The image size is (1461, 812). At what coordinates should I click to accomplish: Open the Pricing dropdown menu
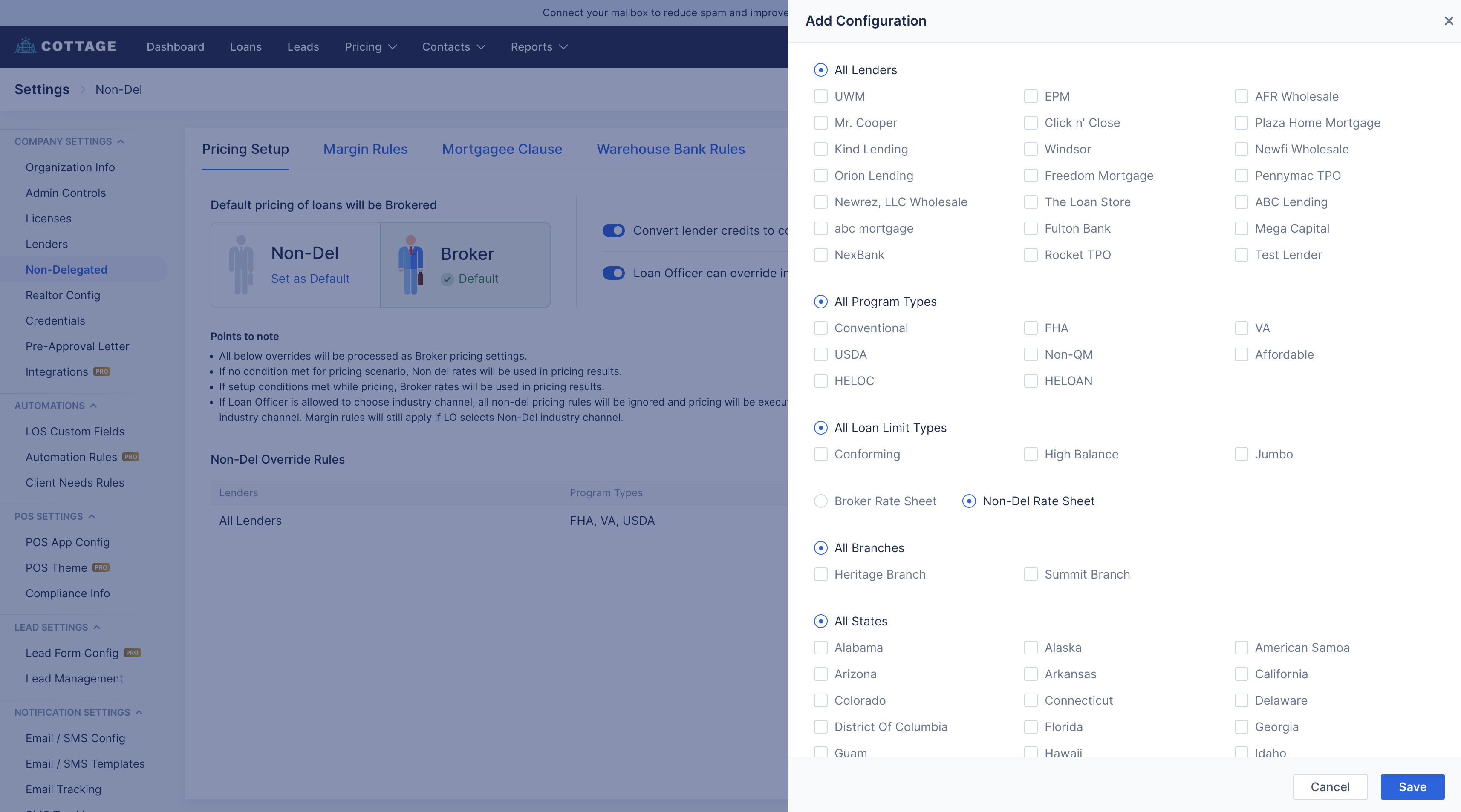coord(370,47)
